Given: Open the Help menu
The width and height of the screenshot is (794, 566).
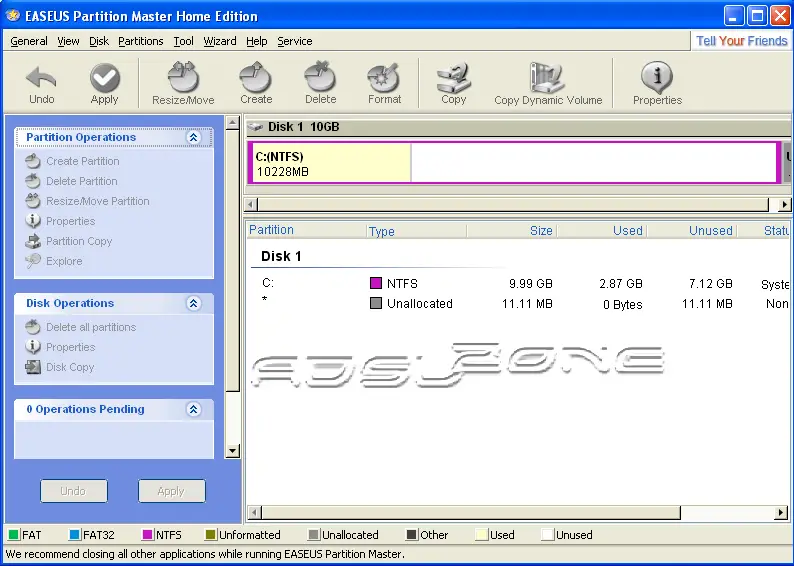Looking at the screenshot, I should [x=257, y=41].
